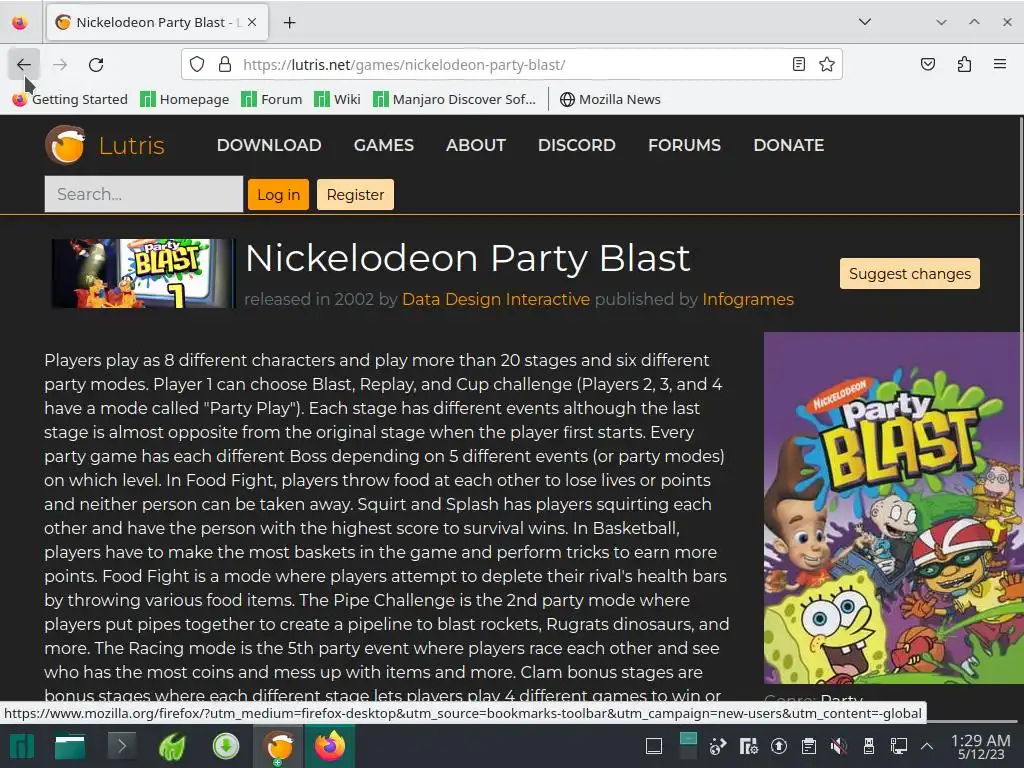Open Mozilla News bookmark
Image resolution: width=1024 pixels, height=768 pixels.
click(x=610, y=99)
